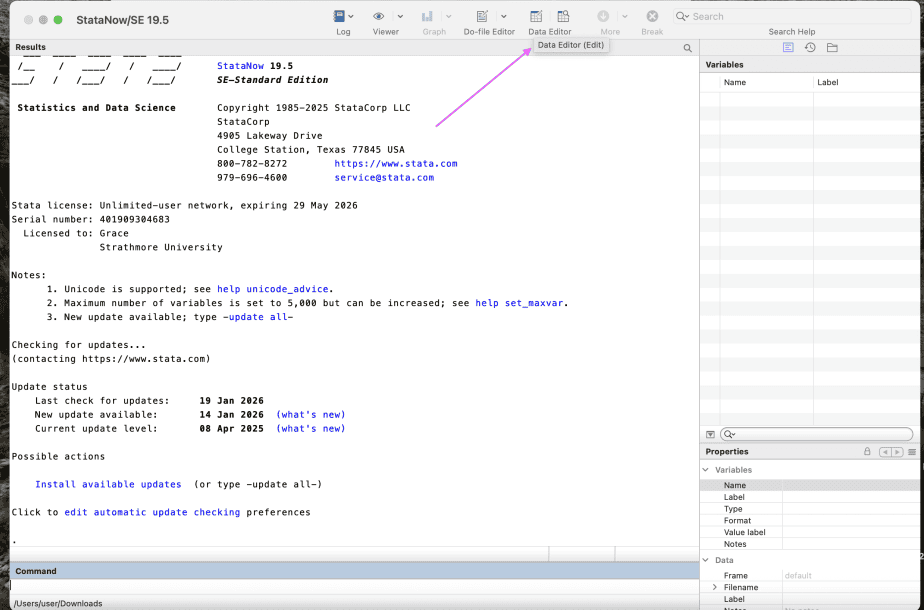
Task: Toggle the variables filter button
Action: coord(710,434)
